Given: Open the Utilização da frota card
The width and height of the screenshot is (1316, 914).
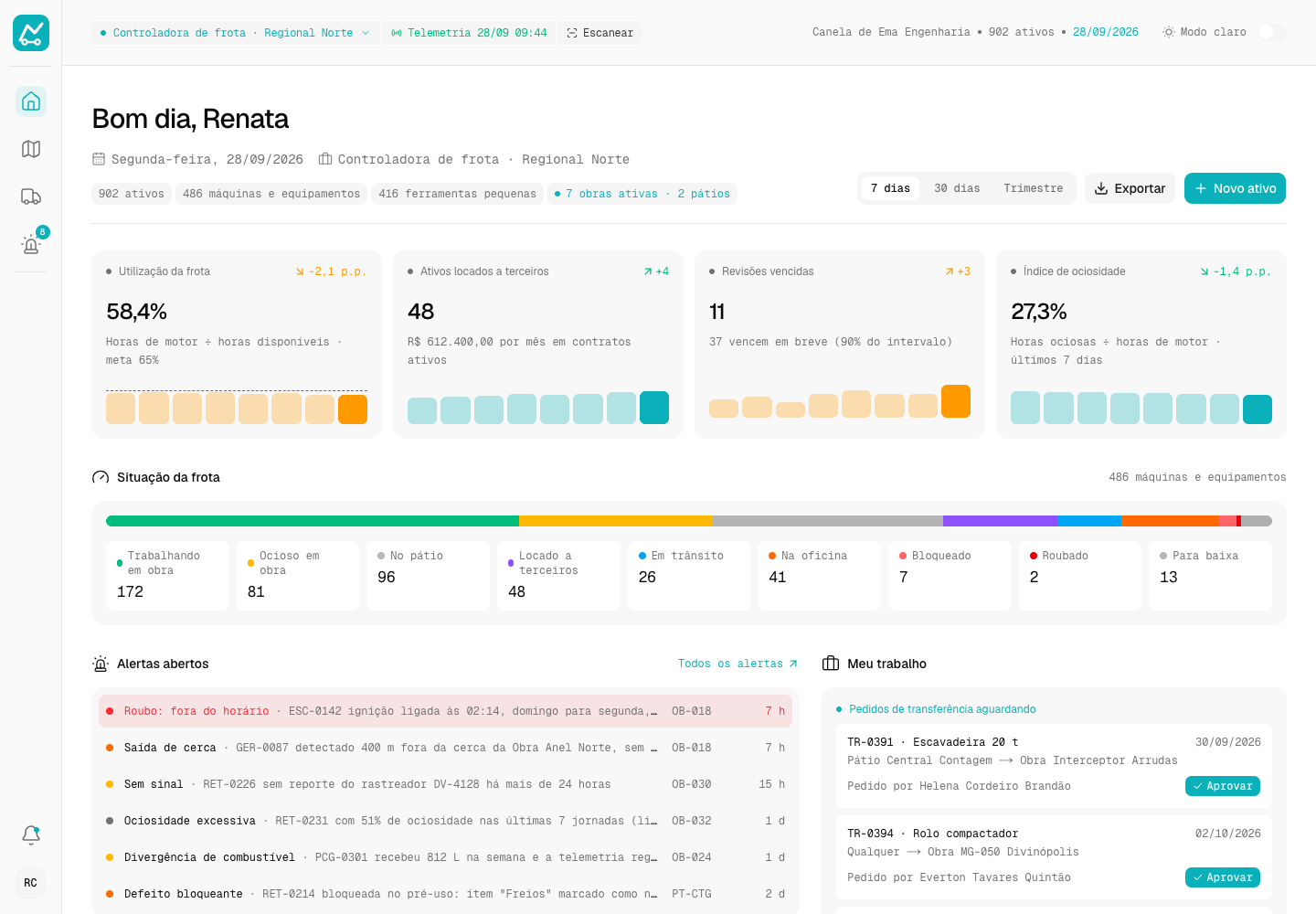Looking at the screenshot, I should tap(237, 345).
